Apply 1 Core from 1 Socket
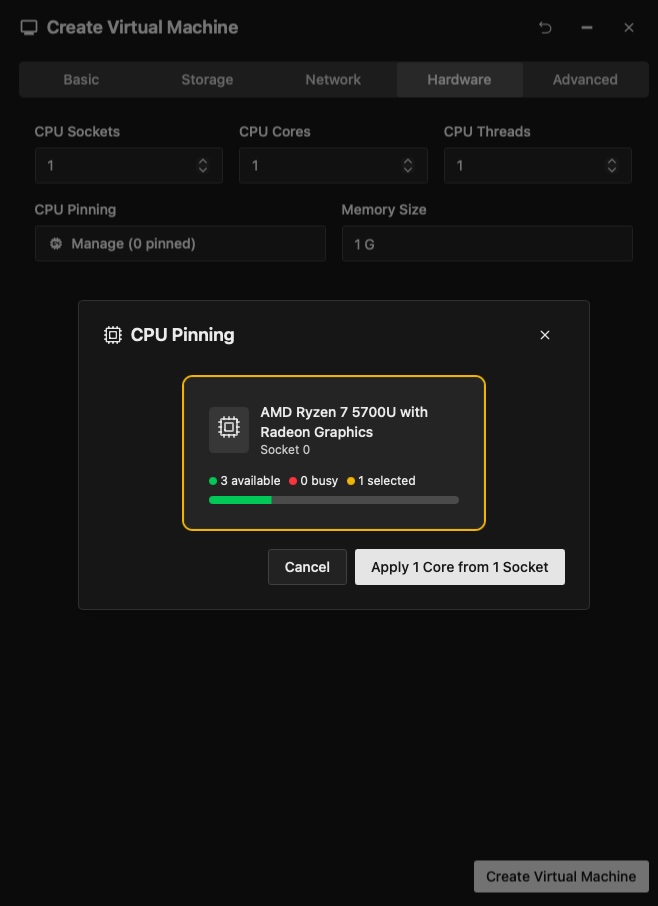Image resolution: width=658 pixels, height=906 pixels. point(459,567)
